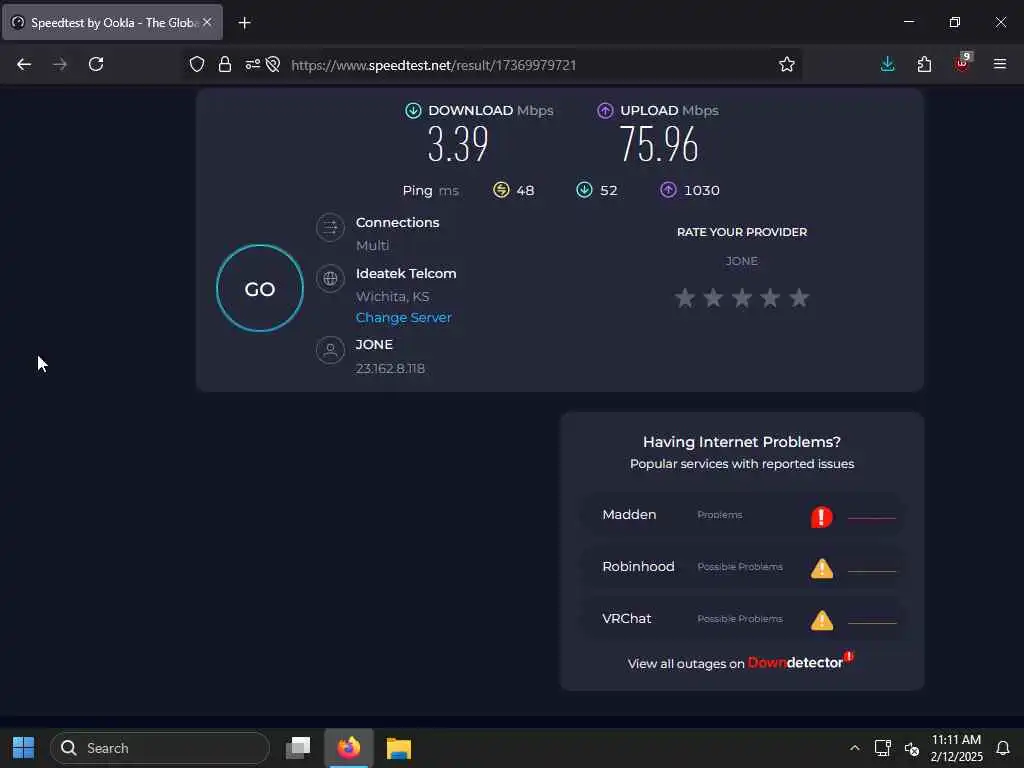Image resolution: width=1024 pixels, height=768 pixels.
Task: Open the Madden outage row
Action: (x=742, y=515)
